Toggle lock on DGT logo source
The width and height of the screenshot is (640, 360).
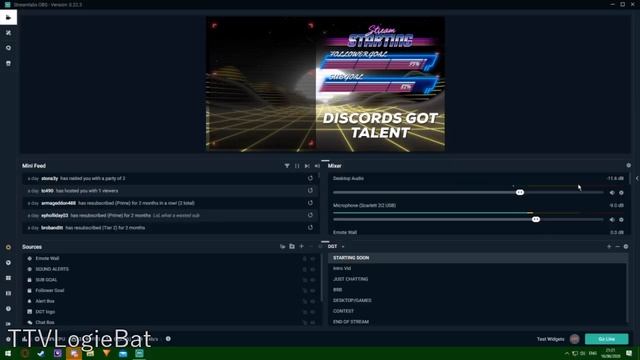point(304,312)
